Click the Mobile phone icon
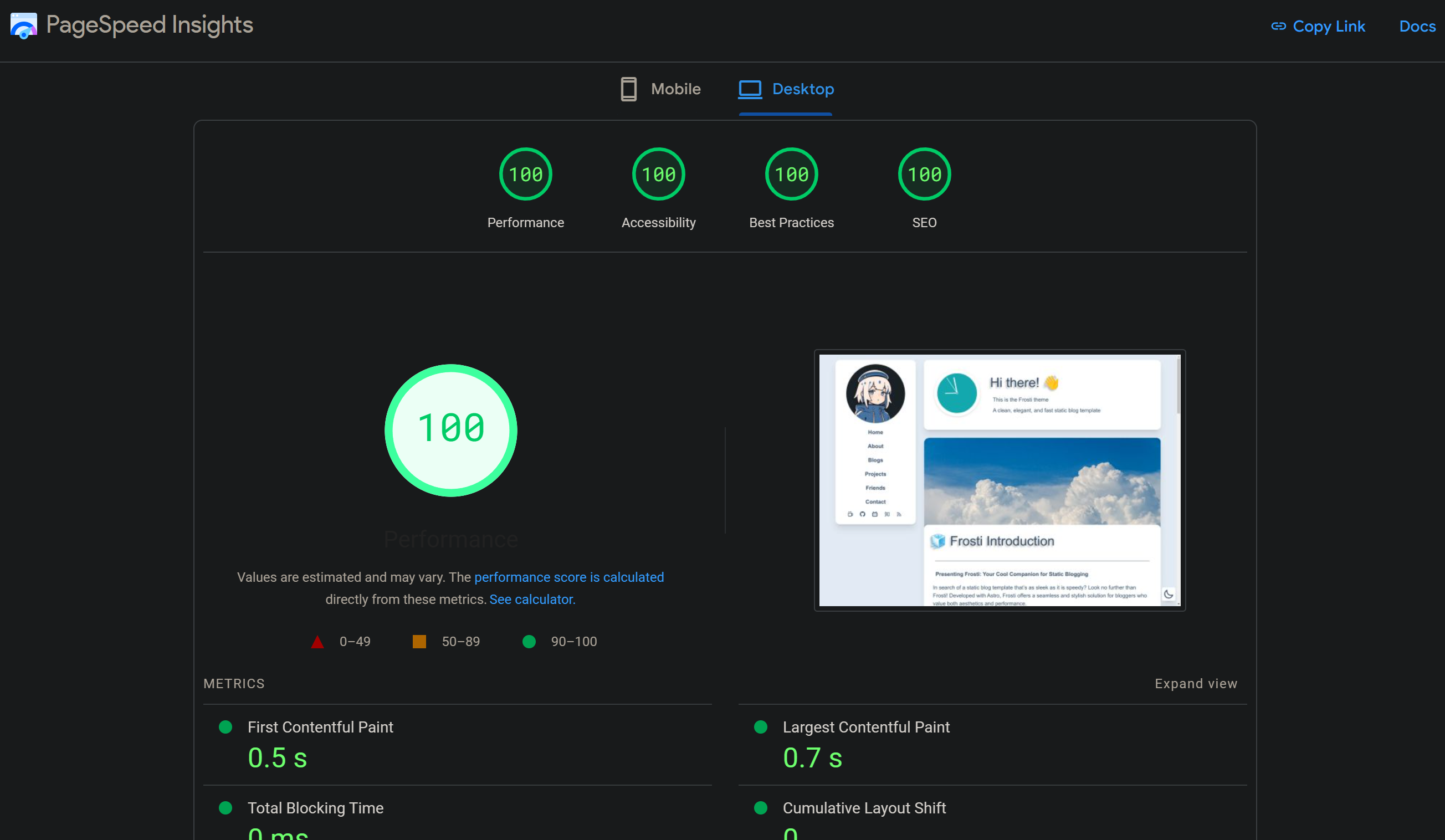 tap(628, 89)
